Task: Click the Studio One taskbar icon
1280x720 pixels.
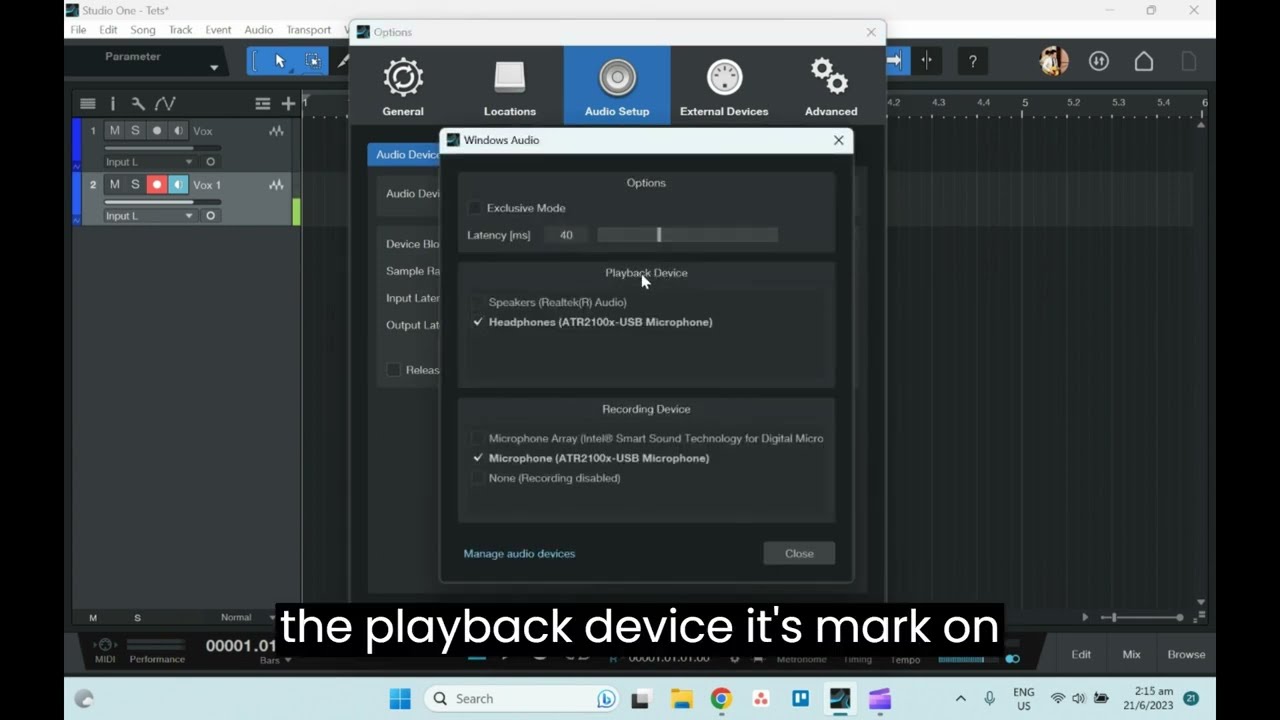Action: 840,699
